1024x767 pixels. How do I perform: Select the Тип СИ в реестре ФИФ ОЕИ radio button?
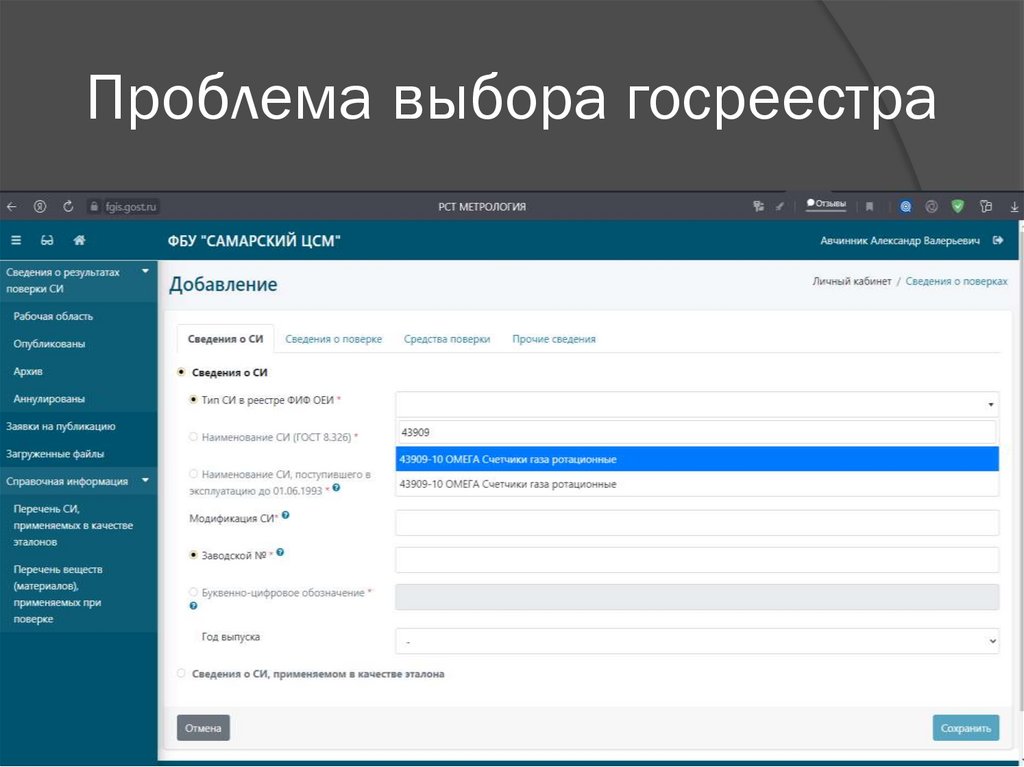click(x=193, y=399)
